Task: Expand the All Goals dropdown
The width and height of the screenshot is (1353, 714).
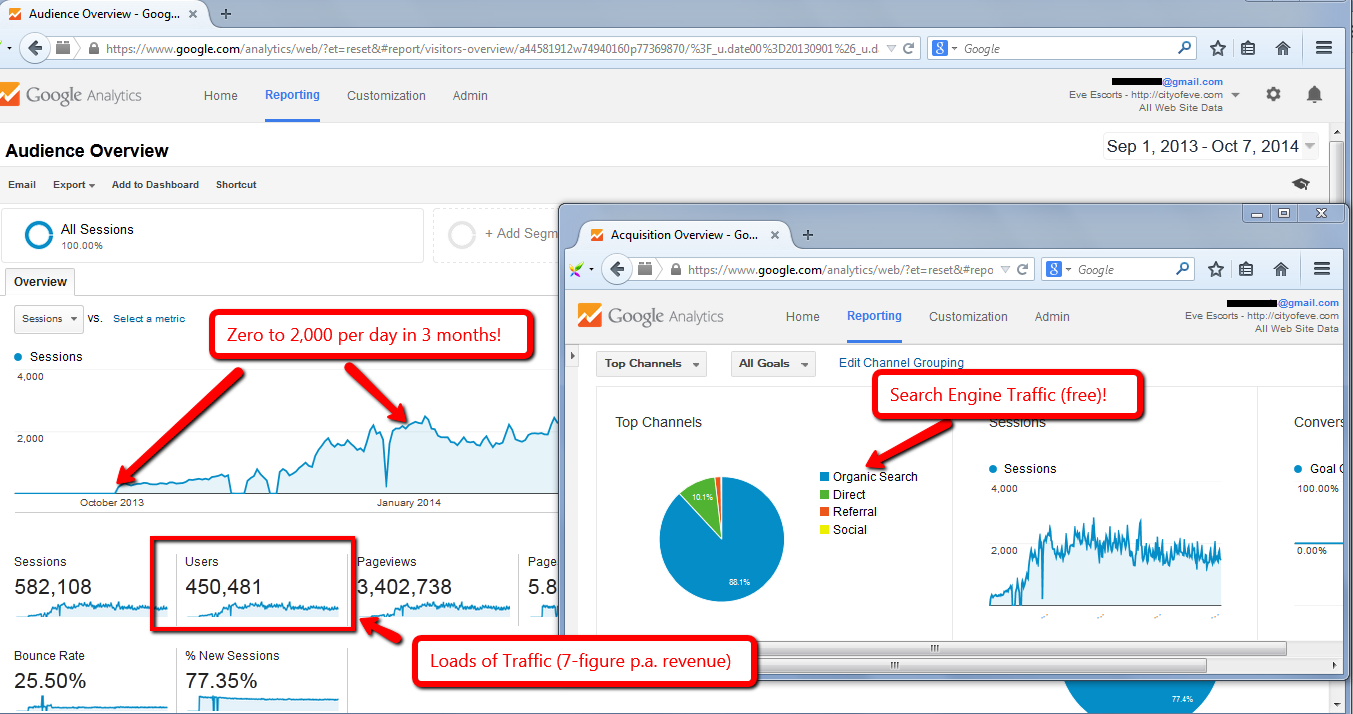Action: (x=772, y=363)
